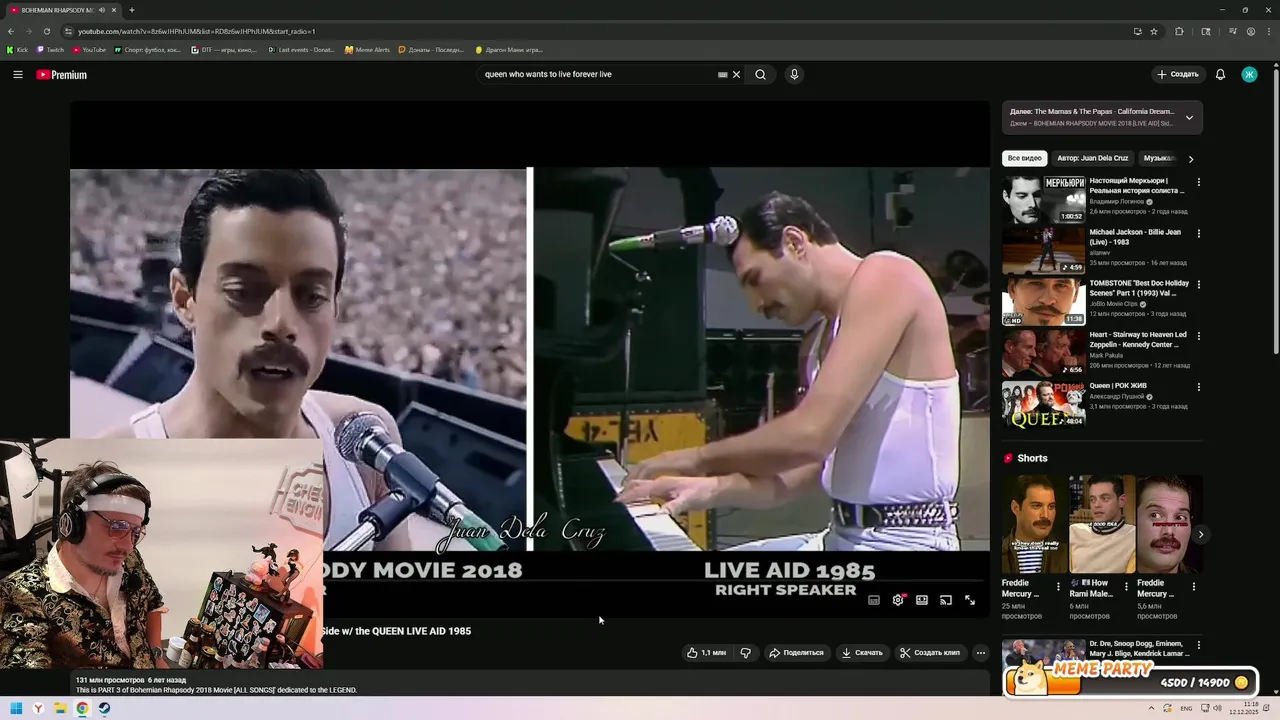Switch player to theater mode
Viewport: 1280px width, 720px height.
coord(922,600)
